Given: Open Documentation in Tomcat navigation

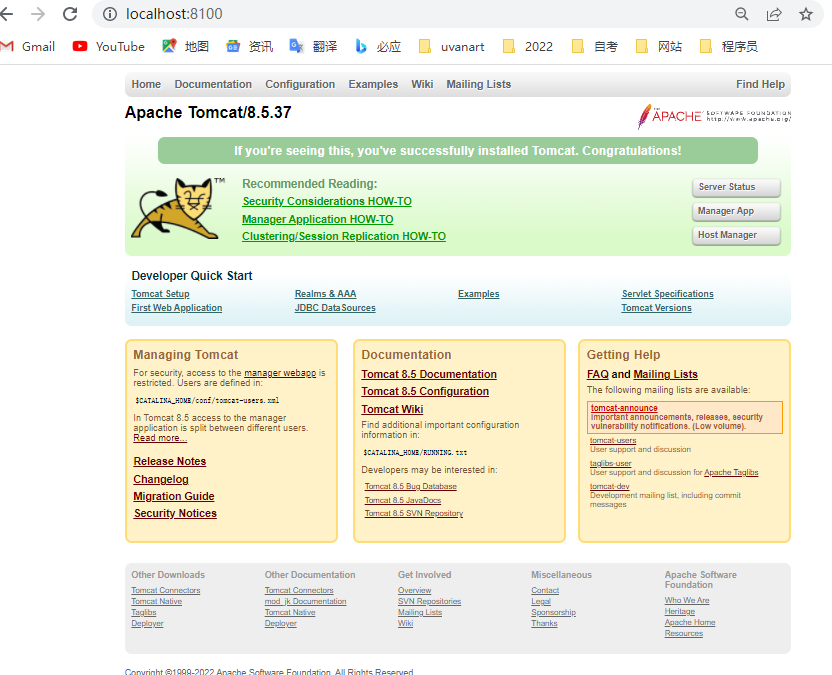Looking at the screenshot, I should point(213,84).
